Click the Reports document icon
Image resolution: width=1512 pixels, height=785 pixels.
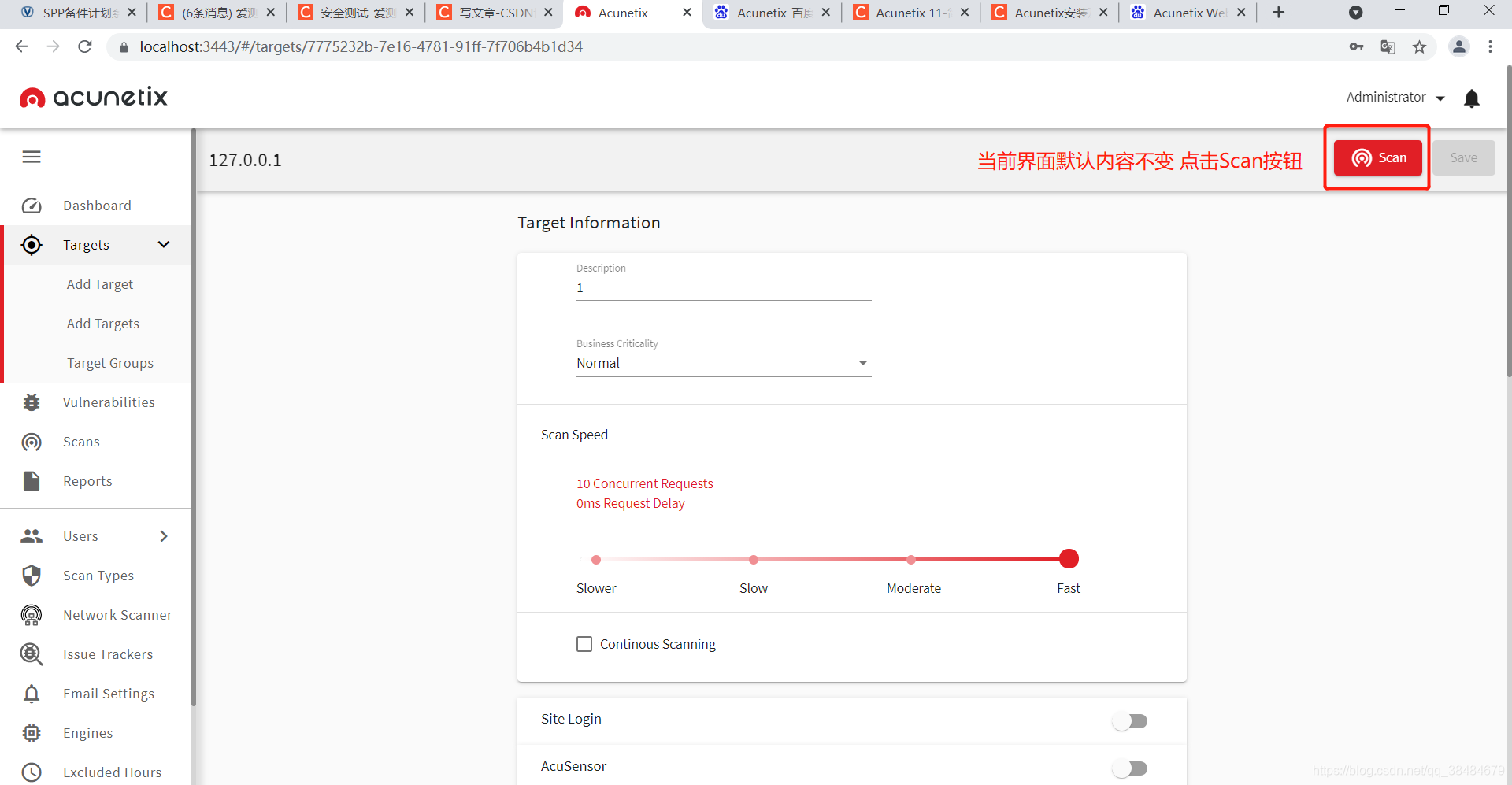[x=31, y=481]
